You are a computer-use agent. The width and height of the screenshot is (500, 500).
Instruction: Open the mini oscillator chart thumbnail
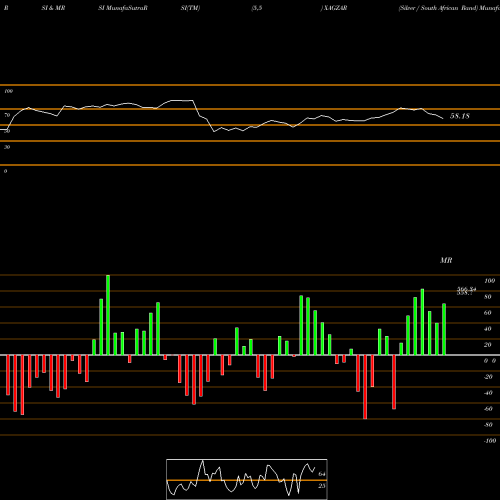pyautogui.click(x=247, y=479)
